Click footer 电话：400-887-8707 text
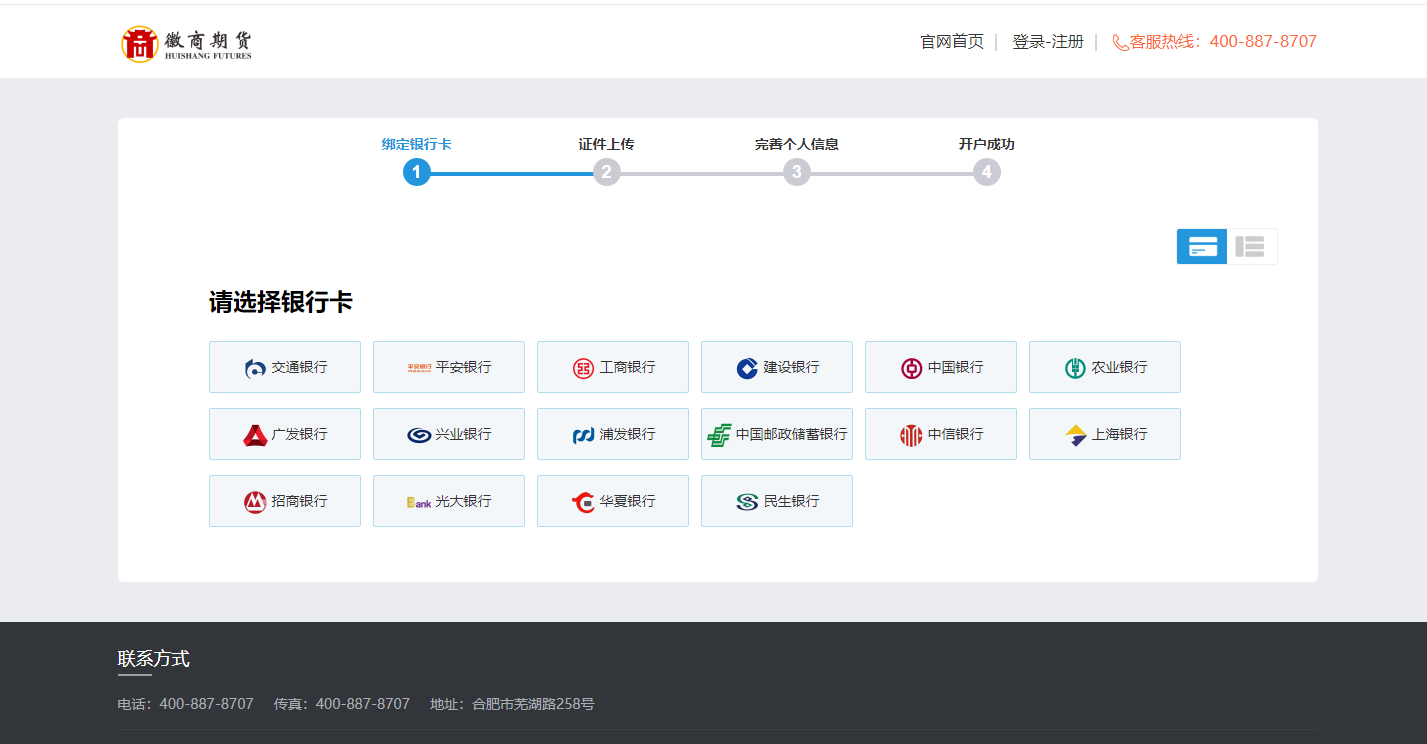The height and width of the screenshot is (744, 1427). coord(185,704)
